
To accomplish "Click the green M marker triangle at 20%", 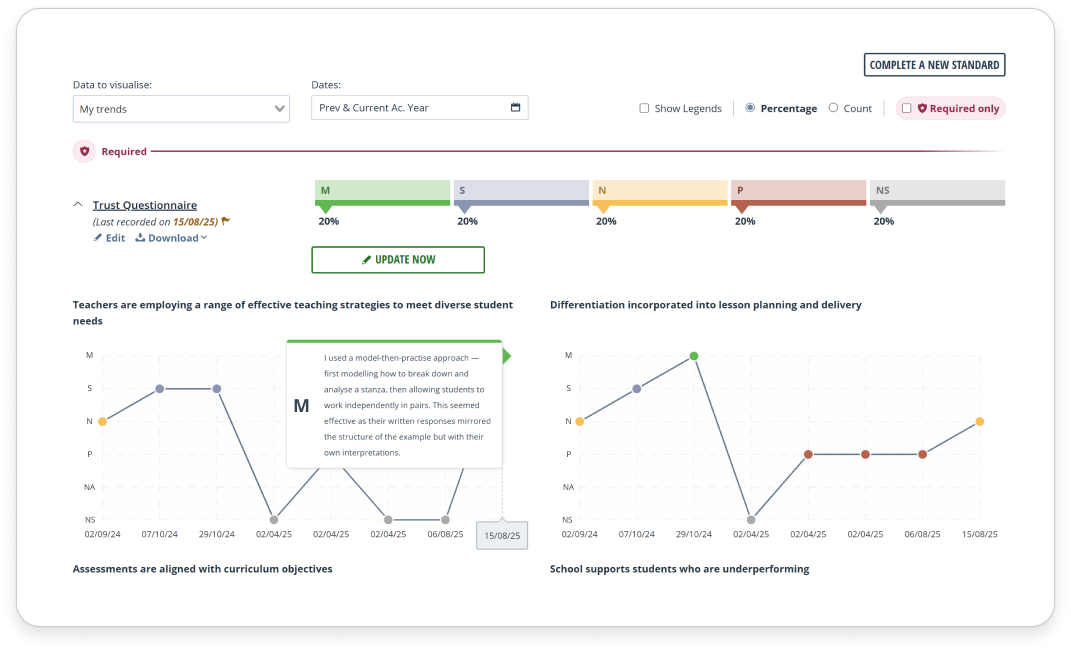I will click(x=325, y=209).
